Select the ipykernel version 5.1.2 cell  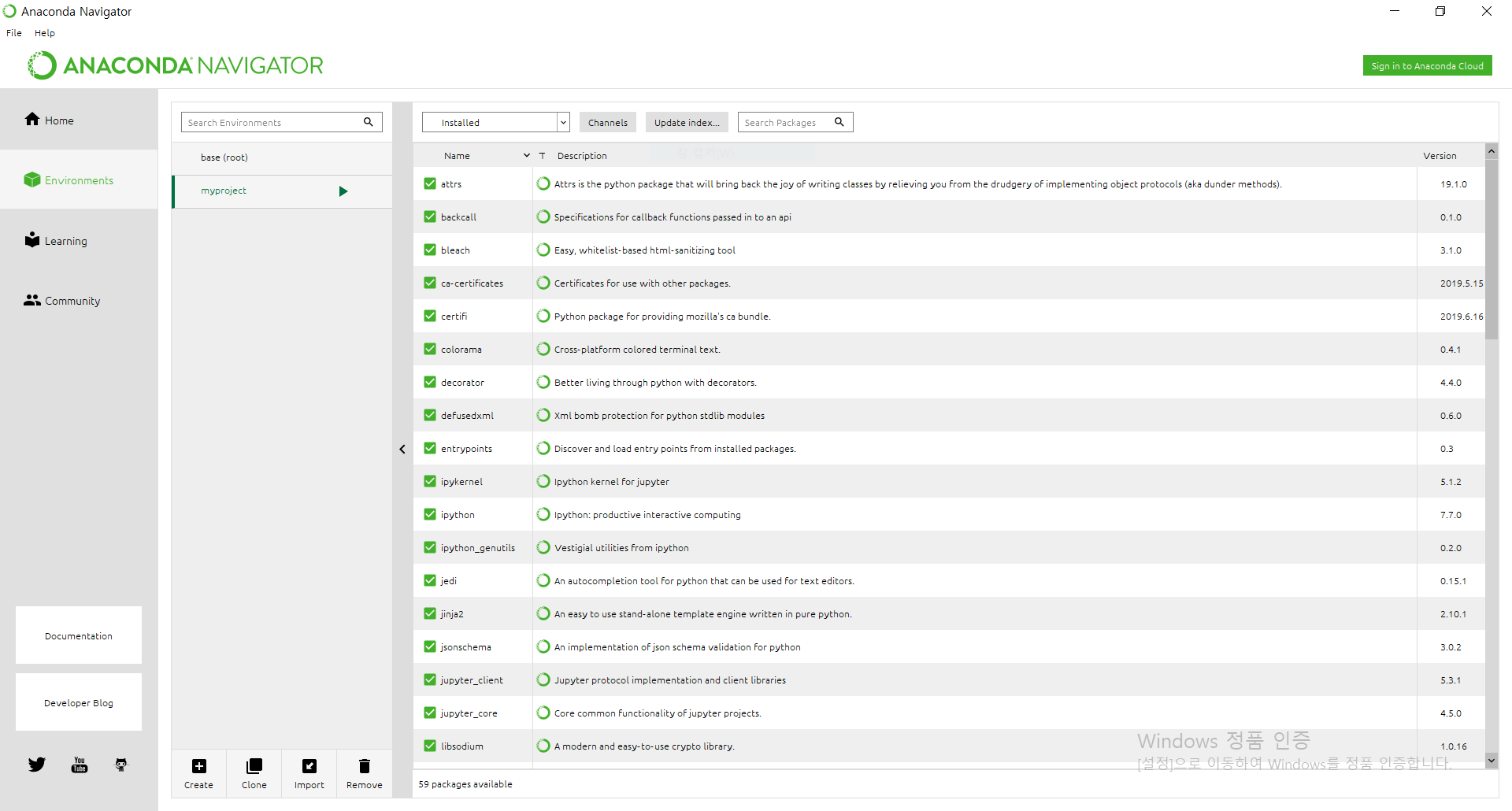pyautogui.click(x=1451, y=482)
